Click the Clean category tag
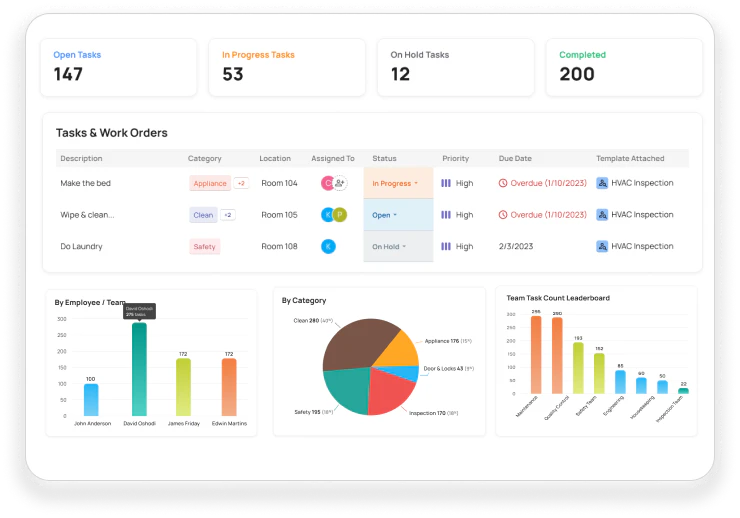Image resolution: width=740 pixels, height=518 pixels. (203, 215)
